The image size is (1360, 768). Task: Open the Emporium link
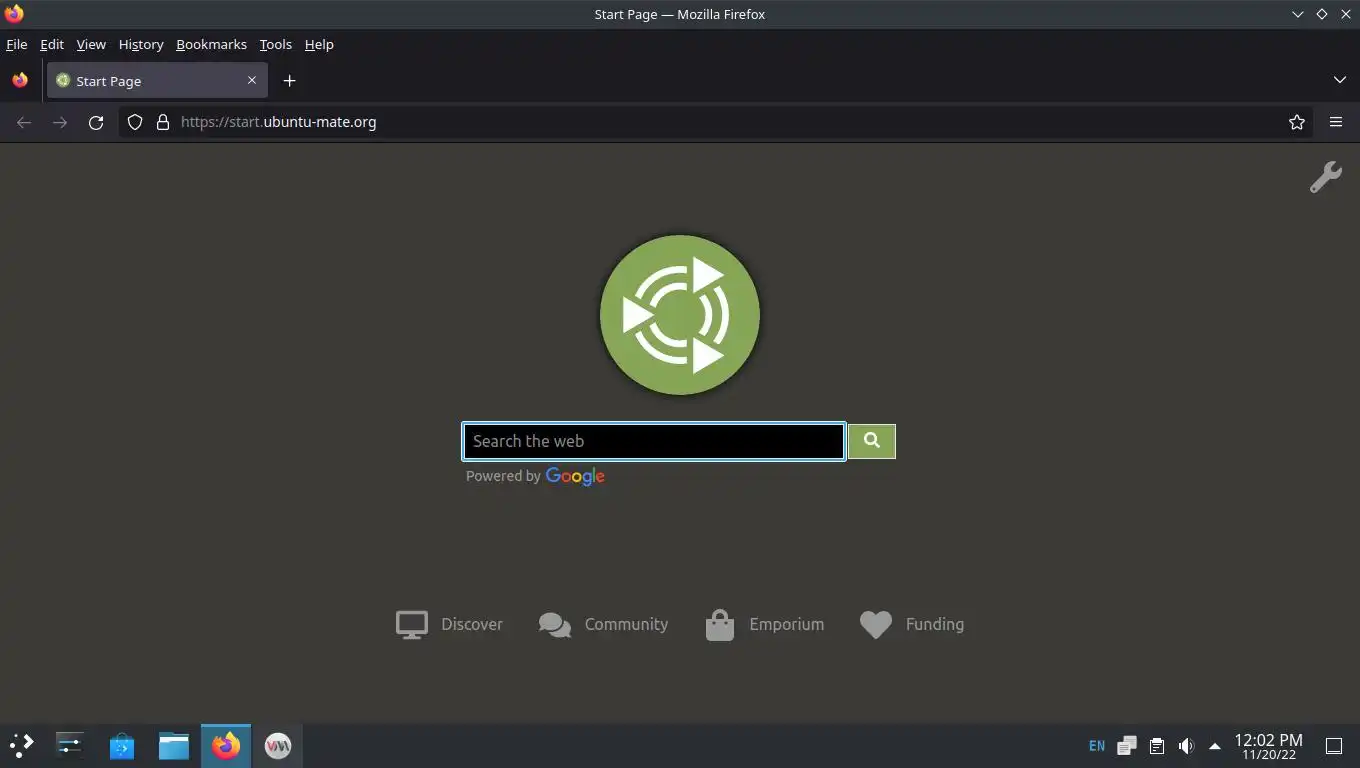765,624
